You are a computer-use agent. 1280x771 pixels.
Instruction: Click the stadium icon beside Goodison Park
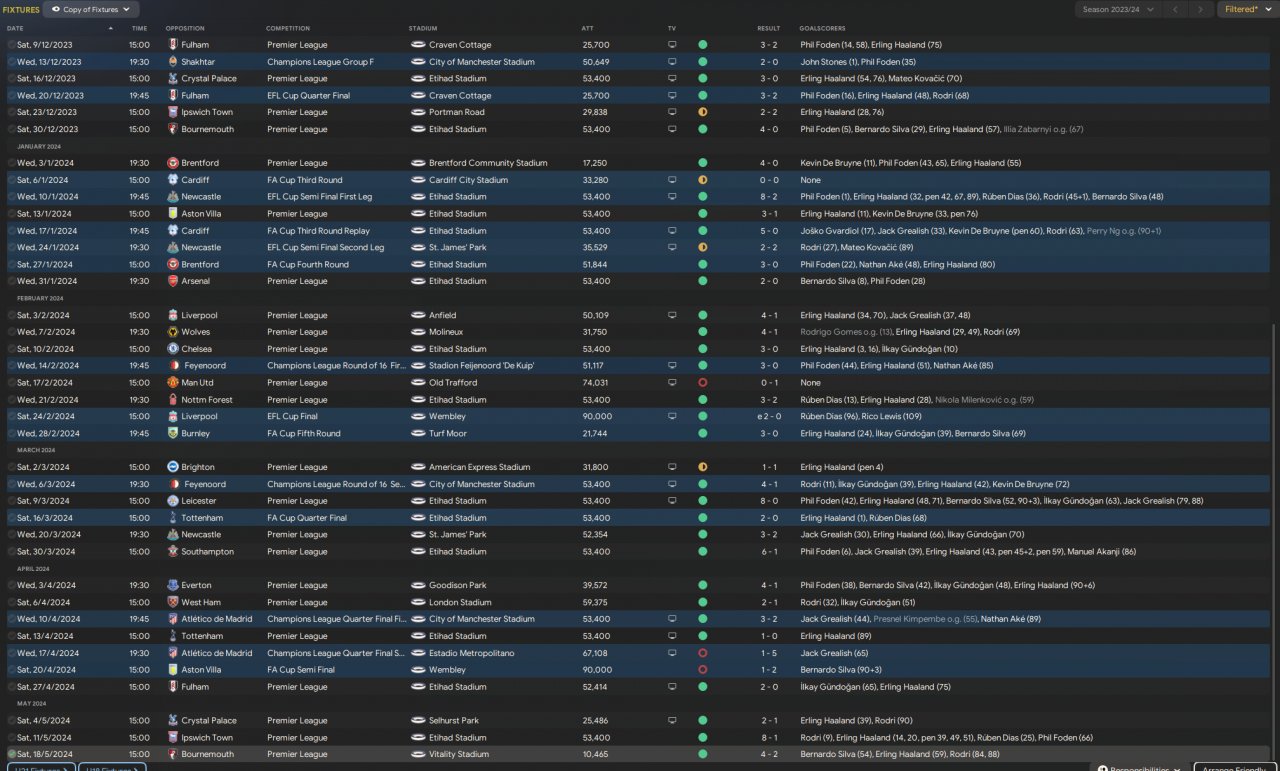pos(418,585)
